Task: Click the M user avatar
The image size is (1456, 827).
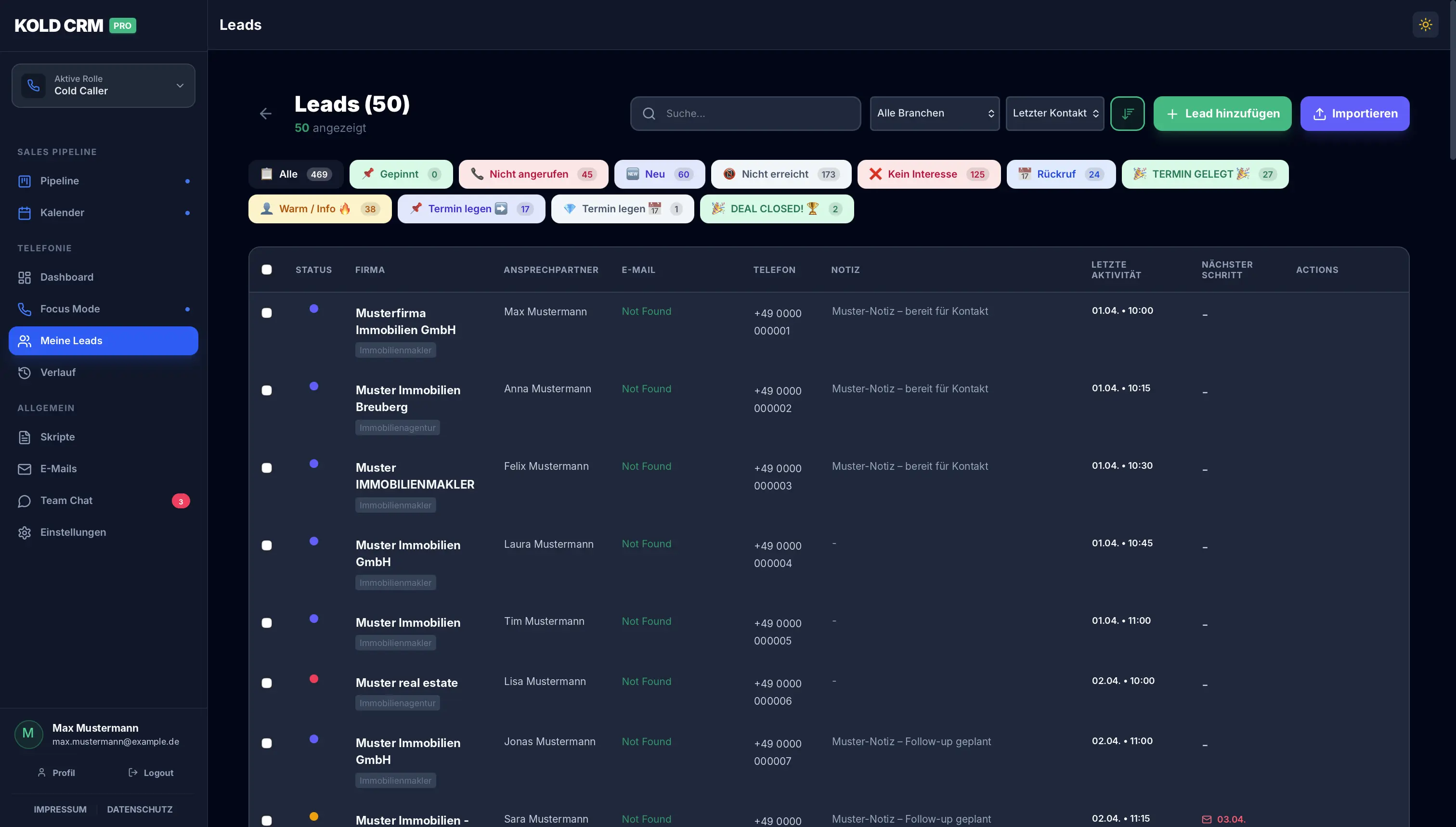Action: point(28,734)
